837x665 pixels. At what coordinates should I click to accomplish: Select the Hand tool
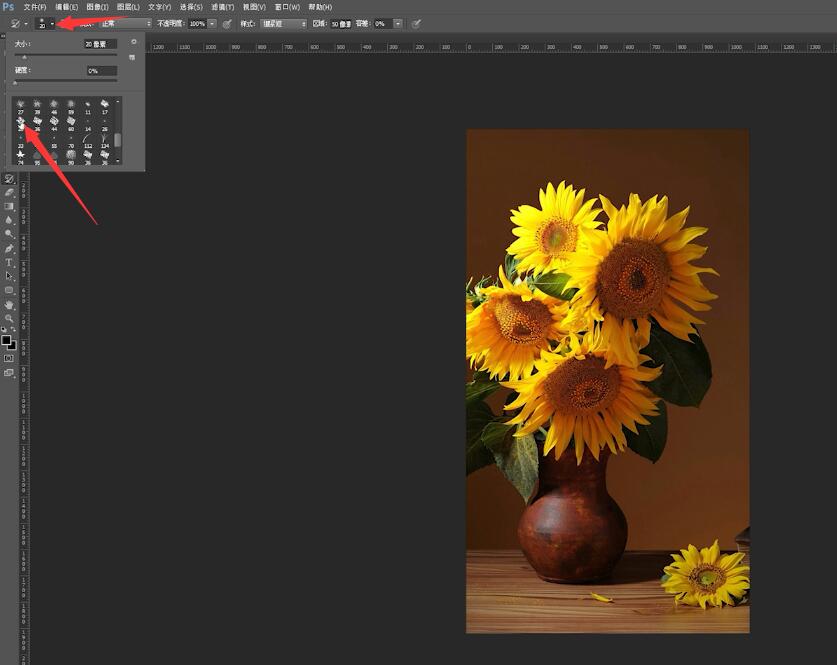tap(9, 305)
